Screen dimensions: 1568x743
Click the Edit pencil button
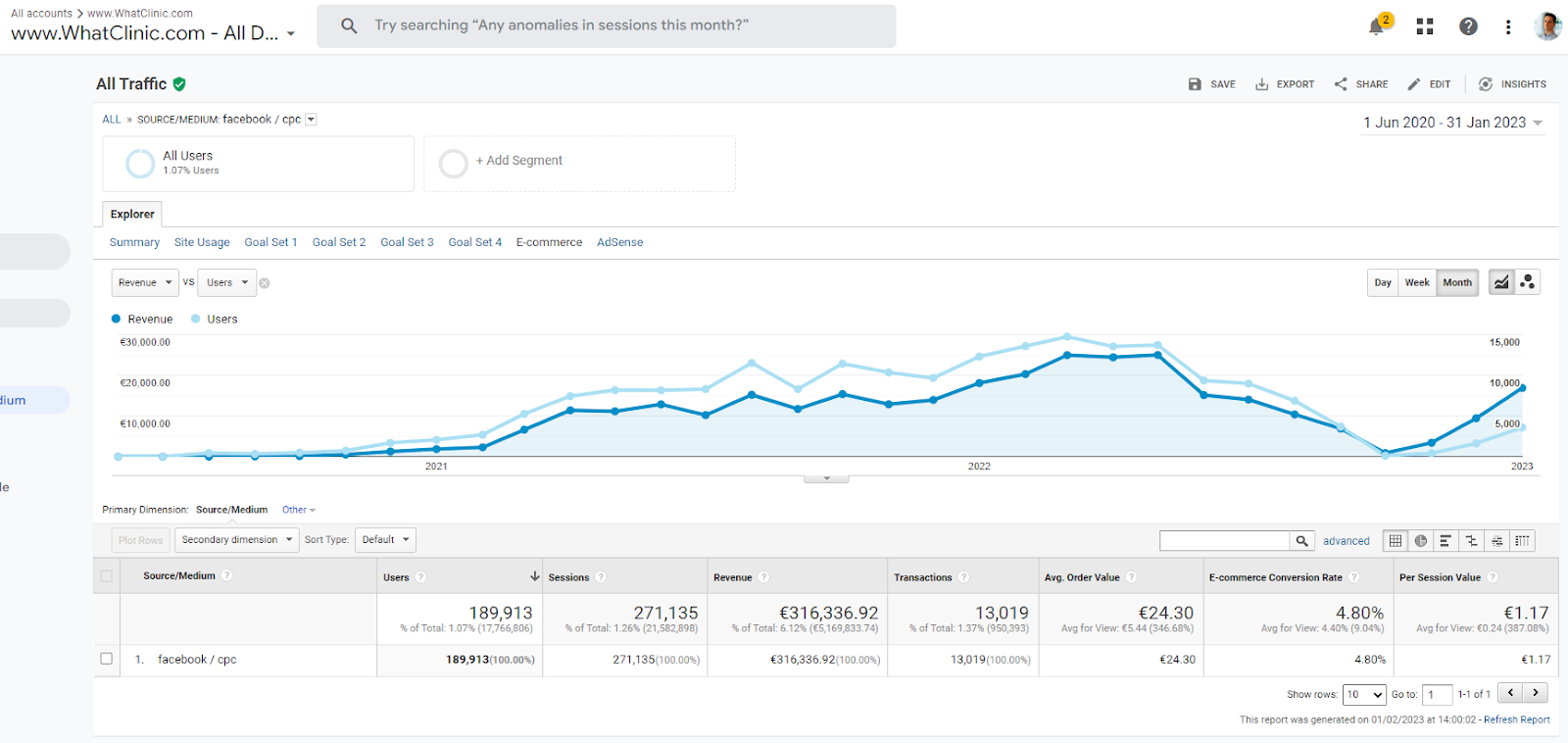tap(1429, 84)
